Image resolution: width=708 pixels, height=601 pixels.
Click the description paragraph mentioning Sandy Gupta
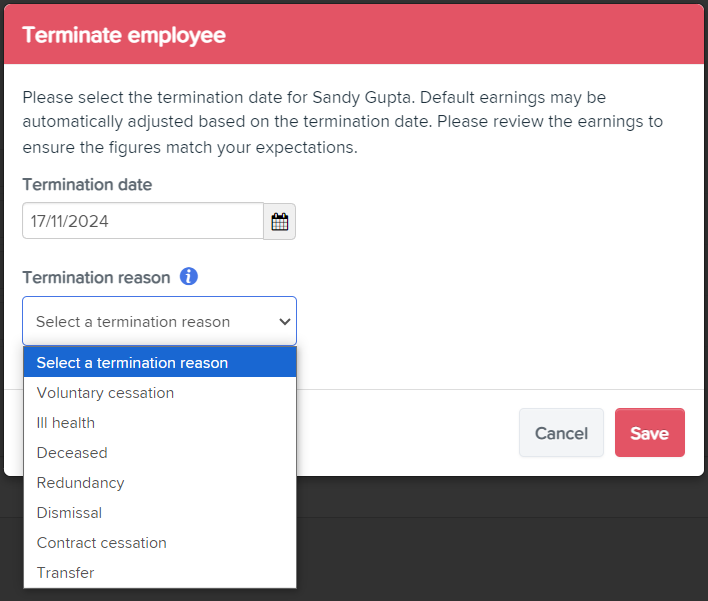(x=342, y=122)
